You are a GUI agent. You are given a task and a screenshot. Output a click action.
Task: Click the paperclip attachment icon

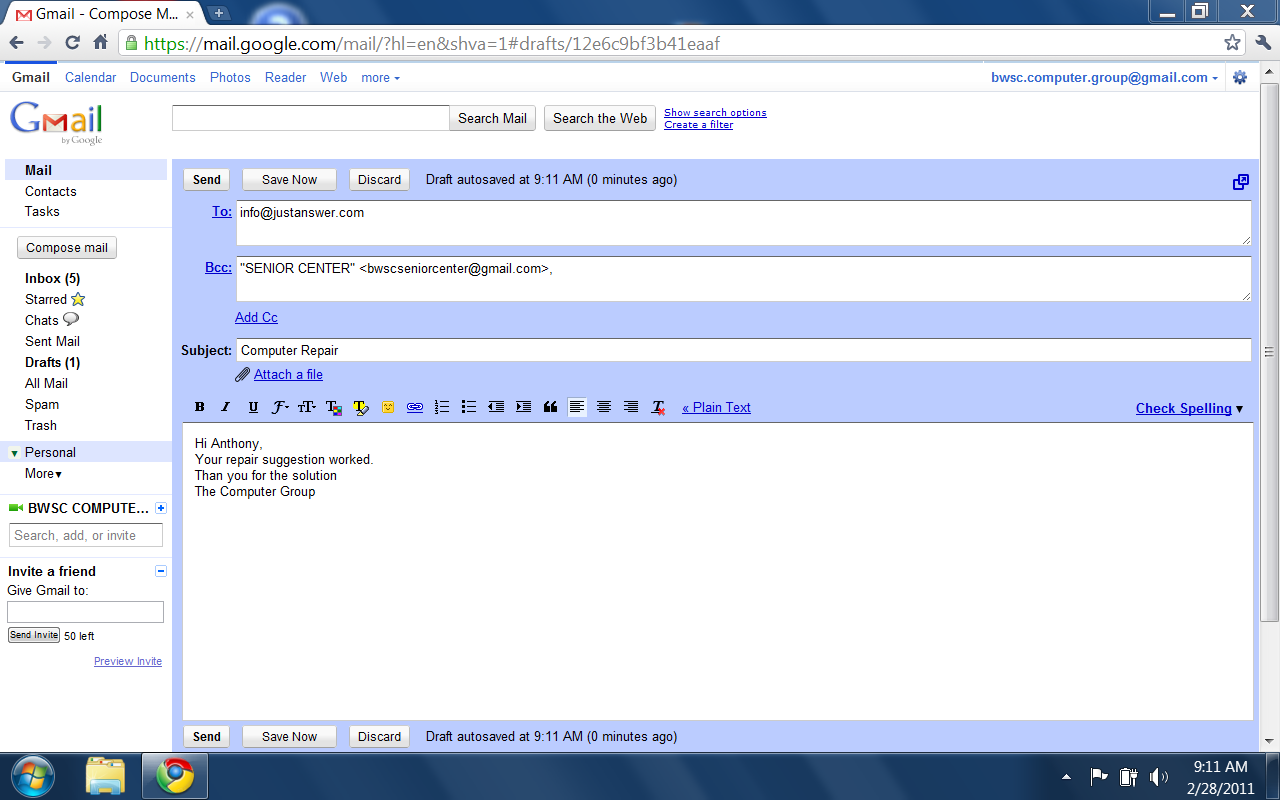tap(242, 374)
